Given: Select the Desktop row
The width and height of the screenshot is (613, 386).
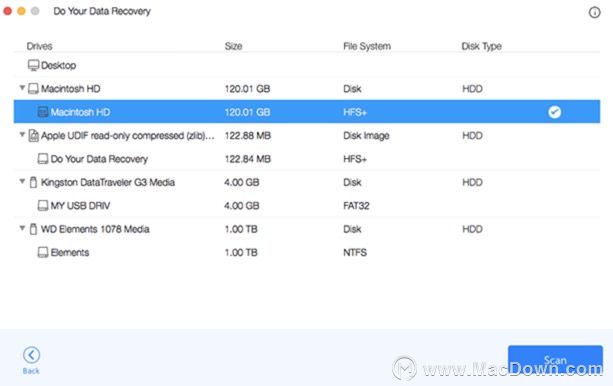Looking at the screenshot, I should 307,65.
